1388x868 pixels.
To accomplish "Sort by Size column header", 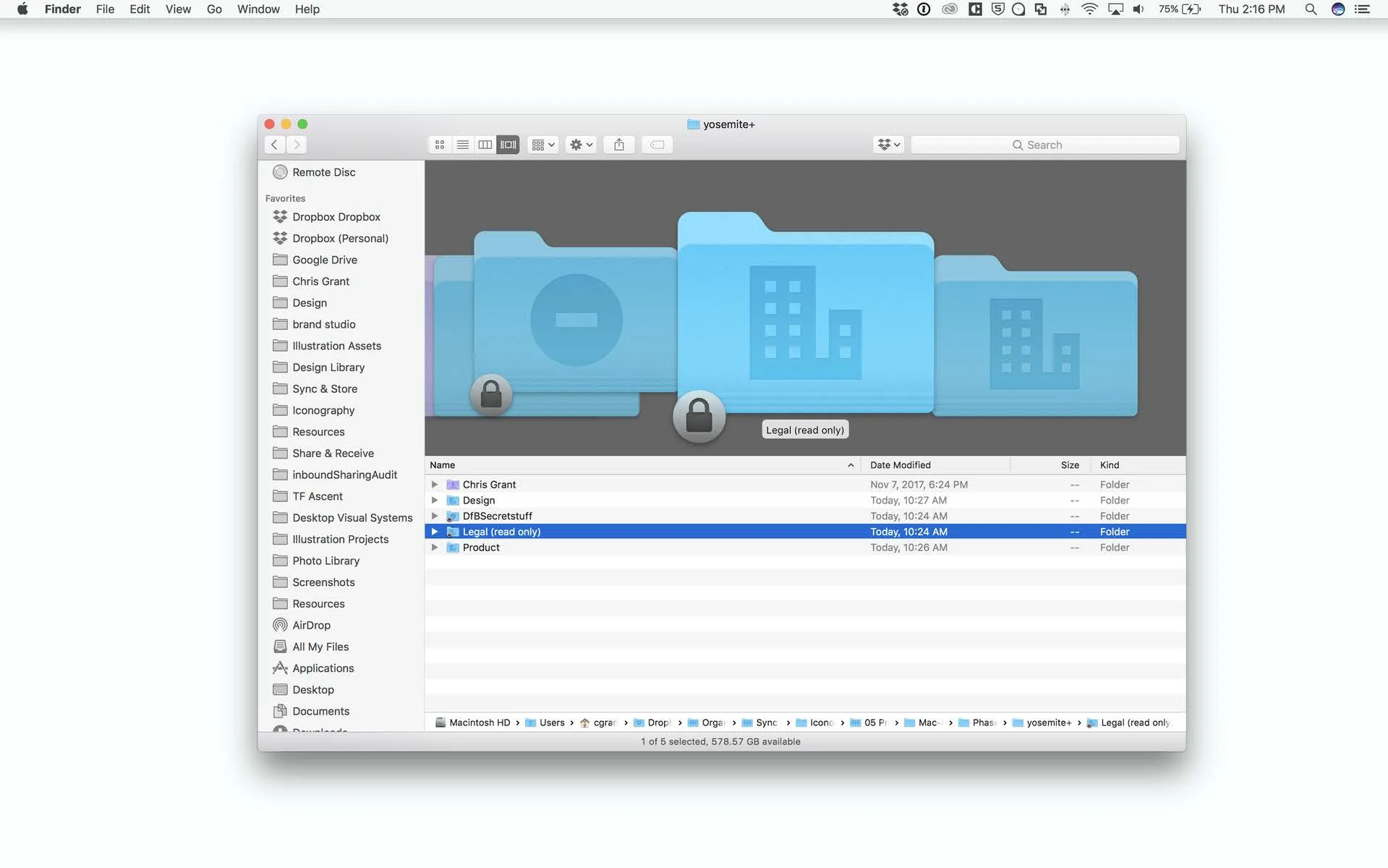I will point(1050,465).
